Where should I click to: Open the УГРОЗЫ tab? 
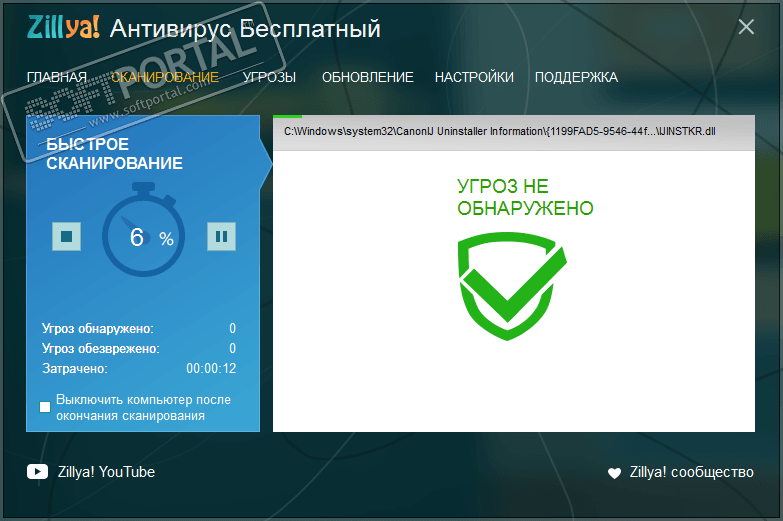point(269,77)
